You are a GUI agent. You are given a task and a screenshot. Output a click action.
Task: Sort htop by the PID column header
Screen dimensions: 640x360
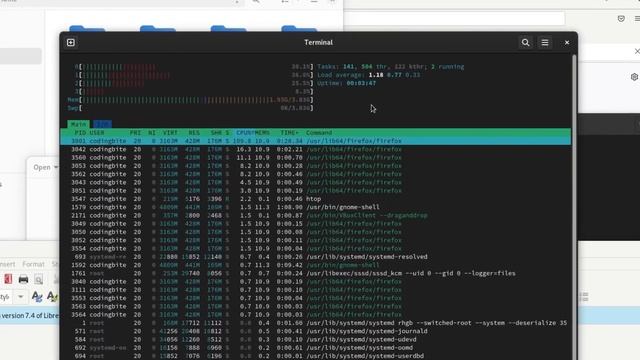point(80,133)
